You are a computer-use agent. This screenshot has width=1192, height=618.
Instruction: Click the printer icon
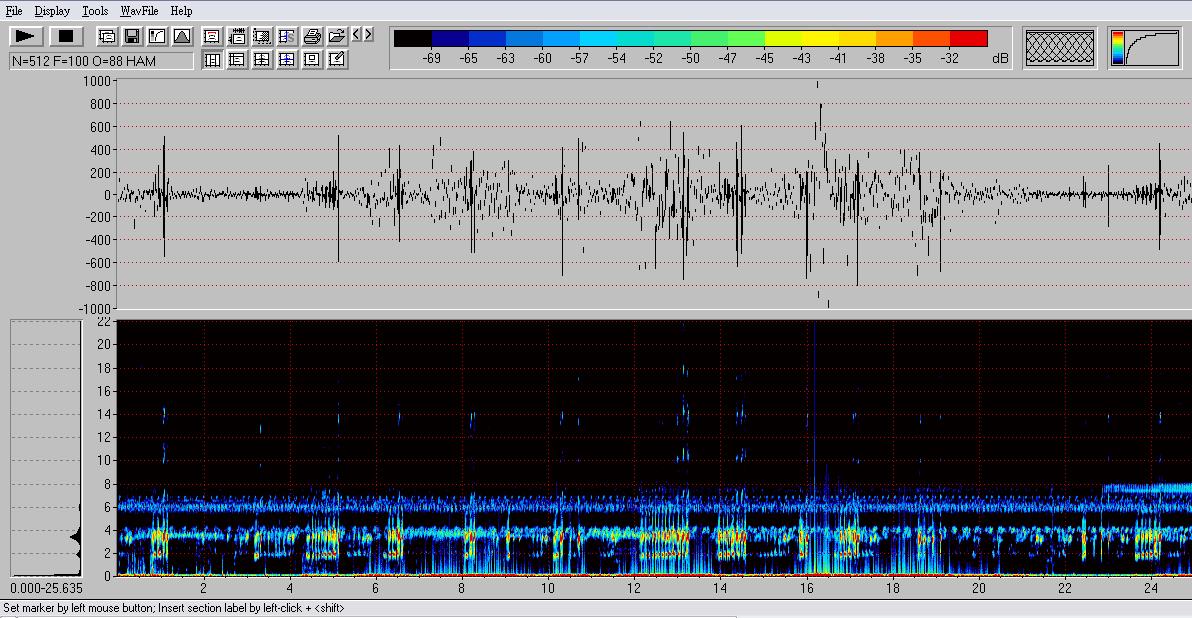[x=312, y=36]
